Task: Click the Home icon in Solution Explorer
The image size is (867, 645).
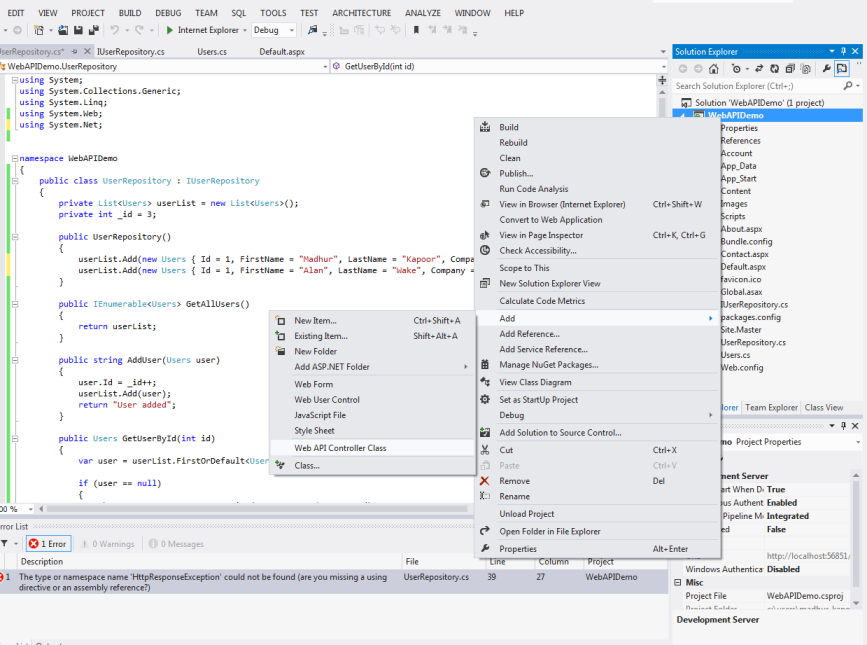Action: tap(714, 68)
